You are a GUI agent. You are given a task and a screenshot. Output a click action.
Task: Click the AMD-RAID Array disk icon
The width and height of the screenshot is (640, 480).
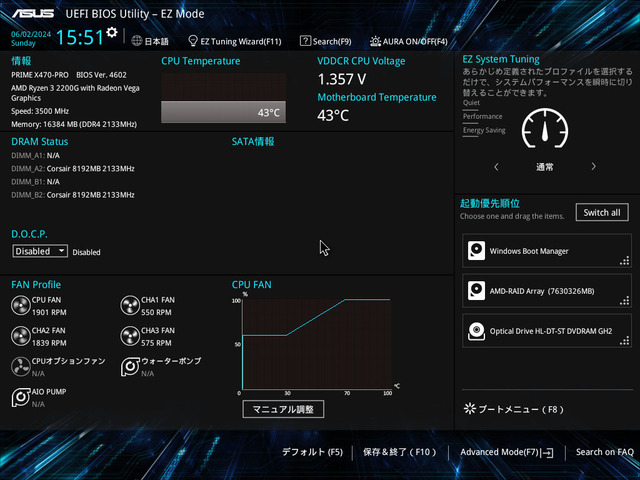[x=476, y=291]
